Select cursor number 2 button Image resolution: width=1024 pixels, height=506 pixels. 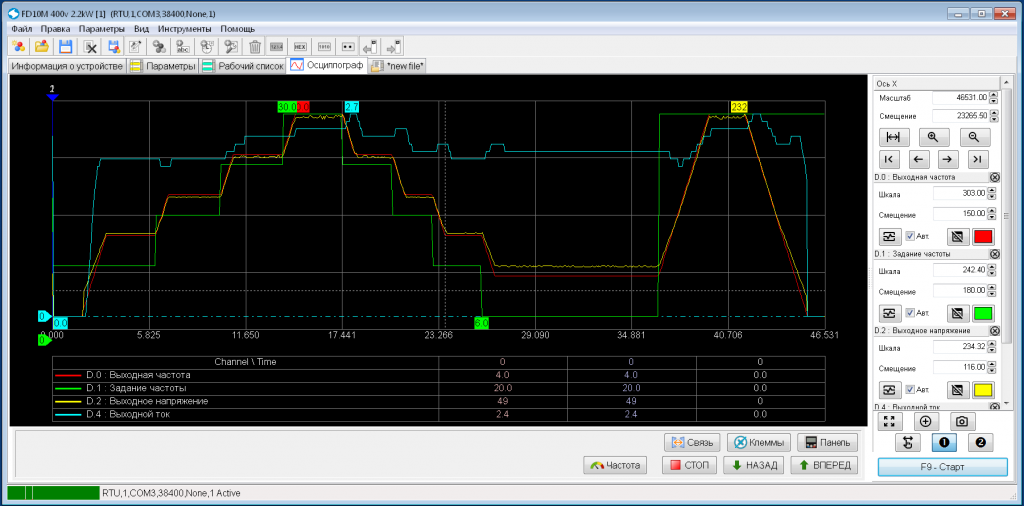(980, 443)
